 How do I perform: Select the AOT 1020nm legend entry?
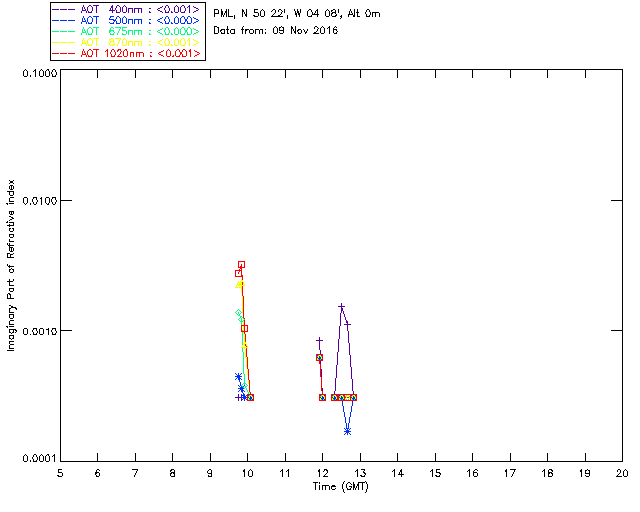pyautogui.click(x=127, y=53)
